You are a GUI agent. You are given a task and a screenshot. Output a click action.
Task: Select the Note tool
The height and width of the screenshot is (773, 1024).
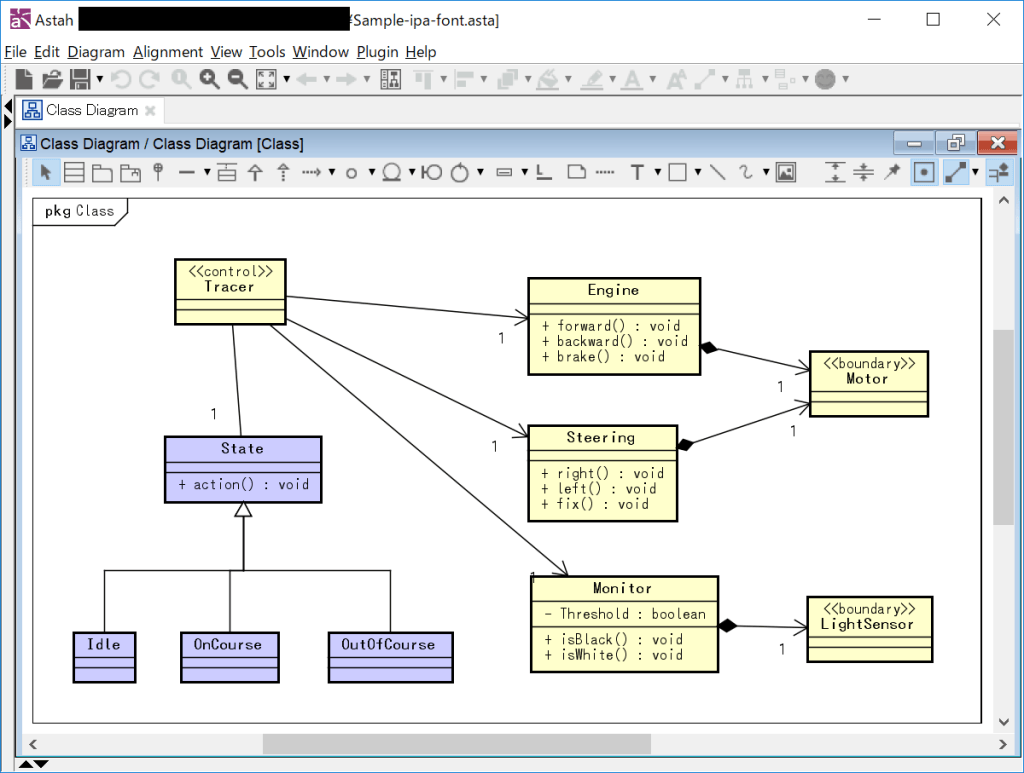click(576, 172)
